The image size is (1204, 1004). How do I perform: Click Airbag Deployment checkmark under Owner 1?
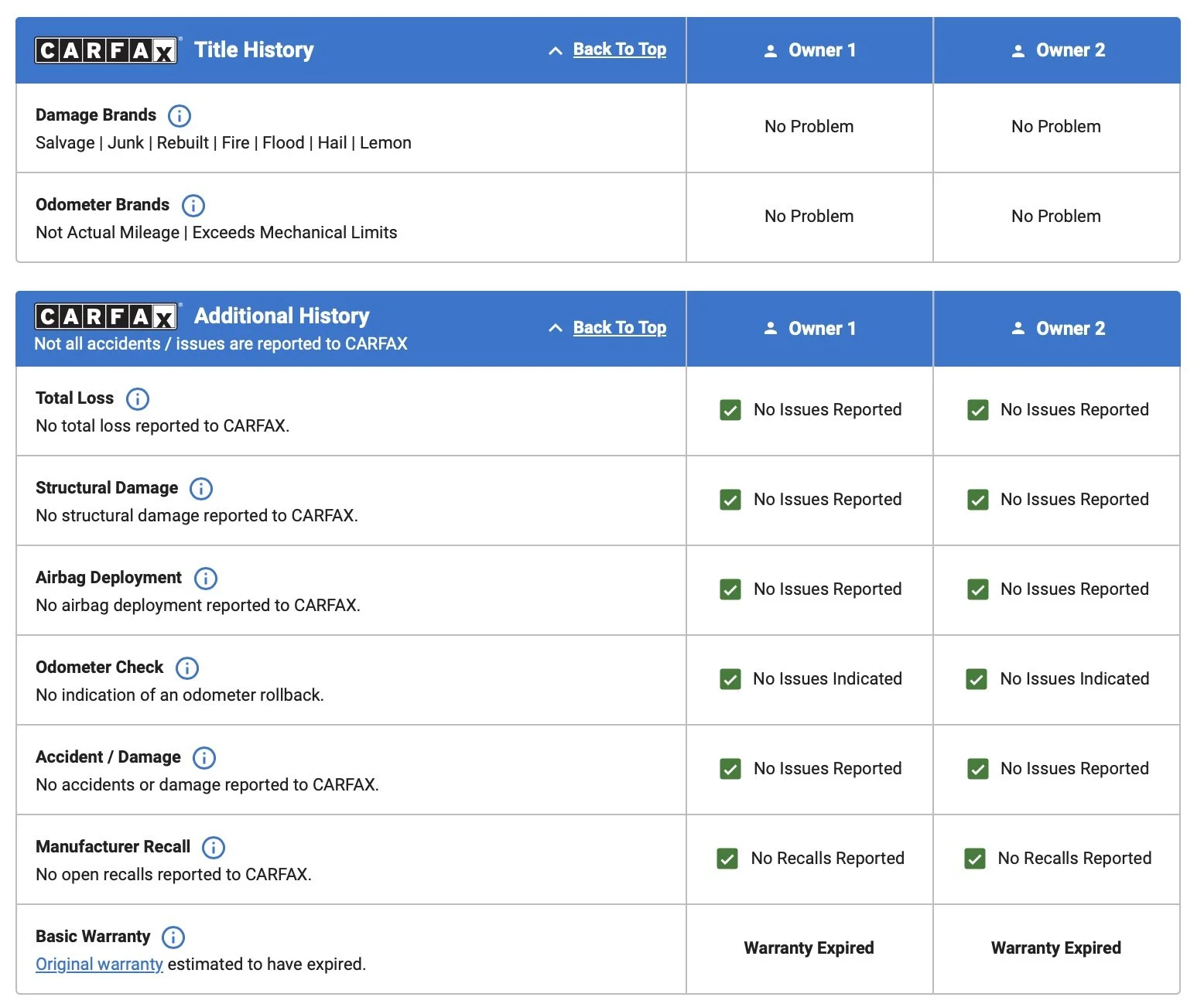click(x=730, y=589)
